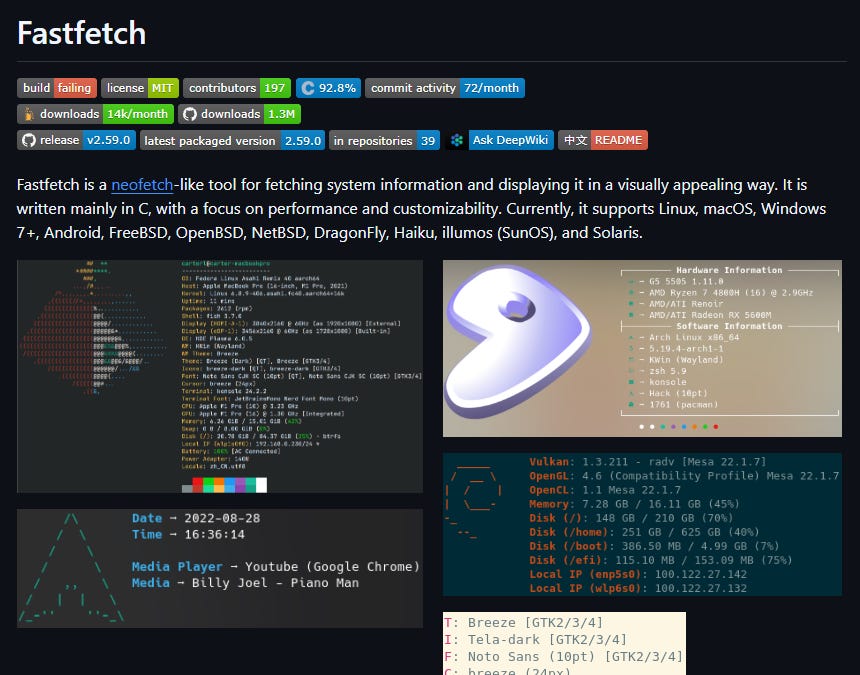Screen dimensions: 860x675
Task: Click the in repositories 39 badge
Action: coord(384,140)
